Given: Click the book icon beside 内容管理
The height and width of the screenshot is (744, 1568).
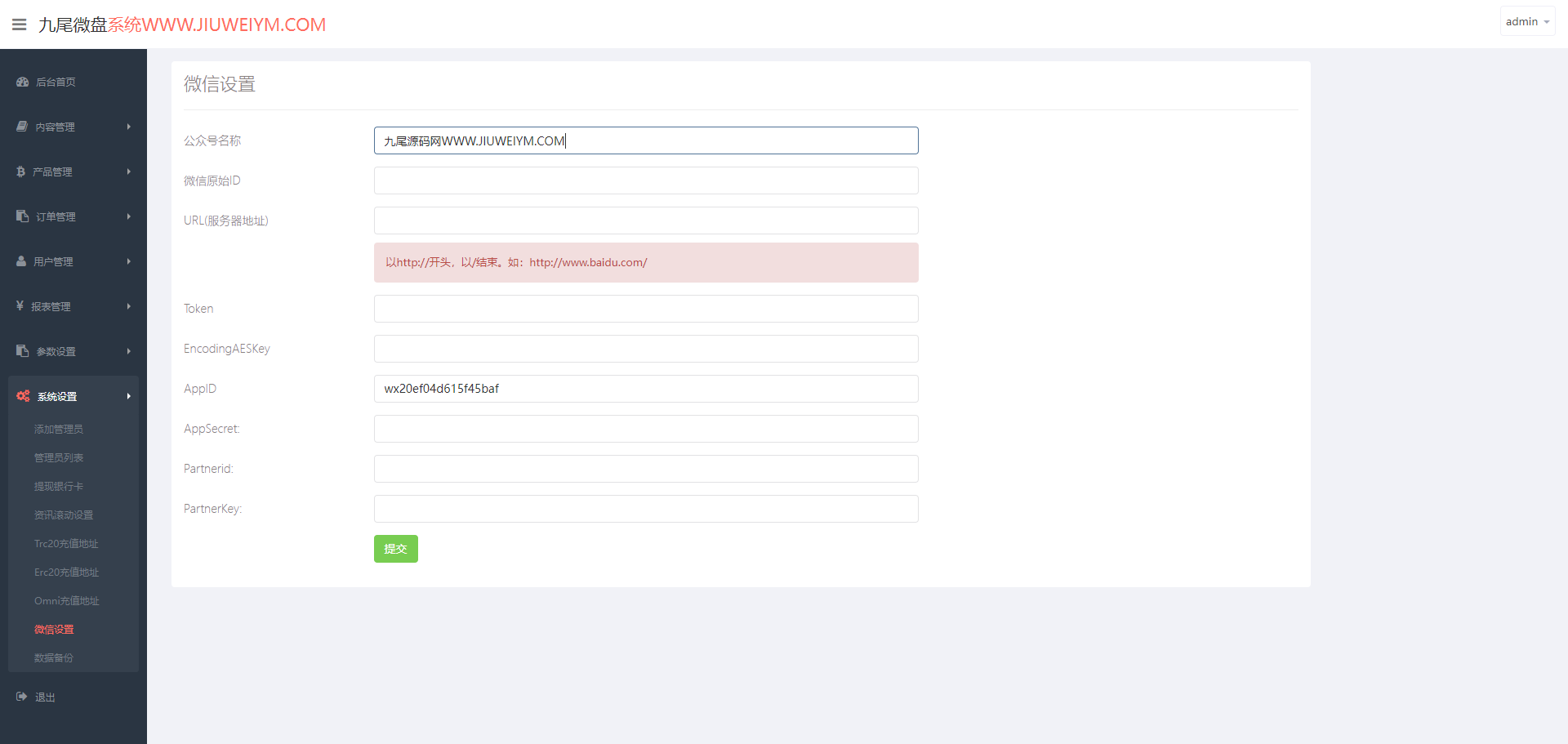Looking at the screenshot, I should tap(22, 127).
